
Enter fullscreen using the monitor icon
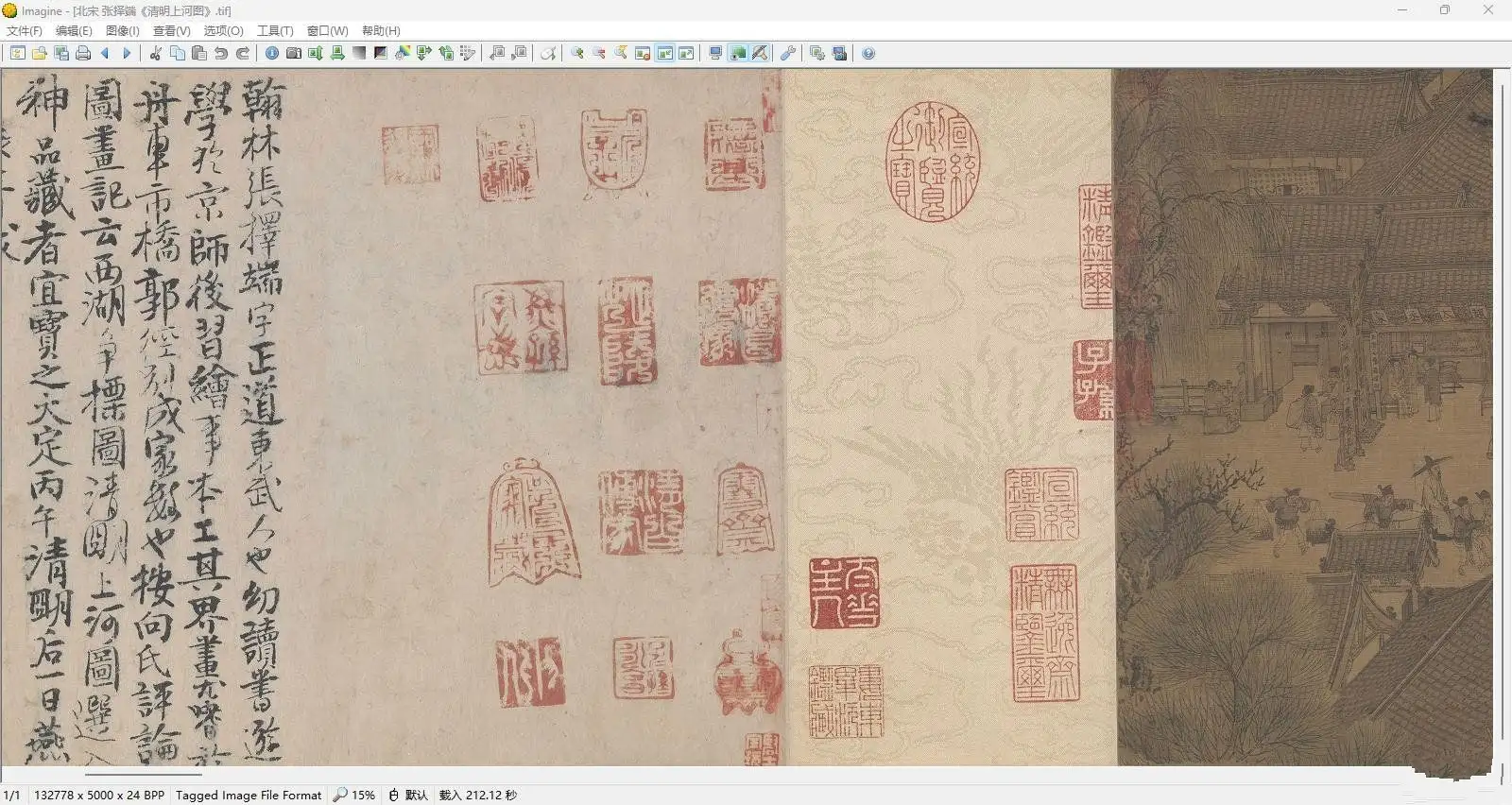(x=715, y=53)
